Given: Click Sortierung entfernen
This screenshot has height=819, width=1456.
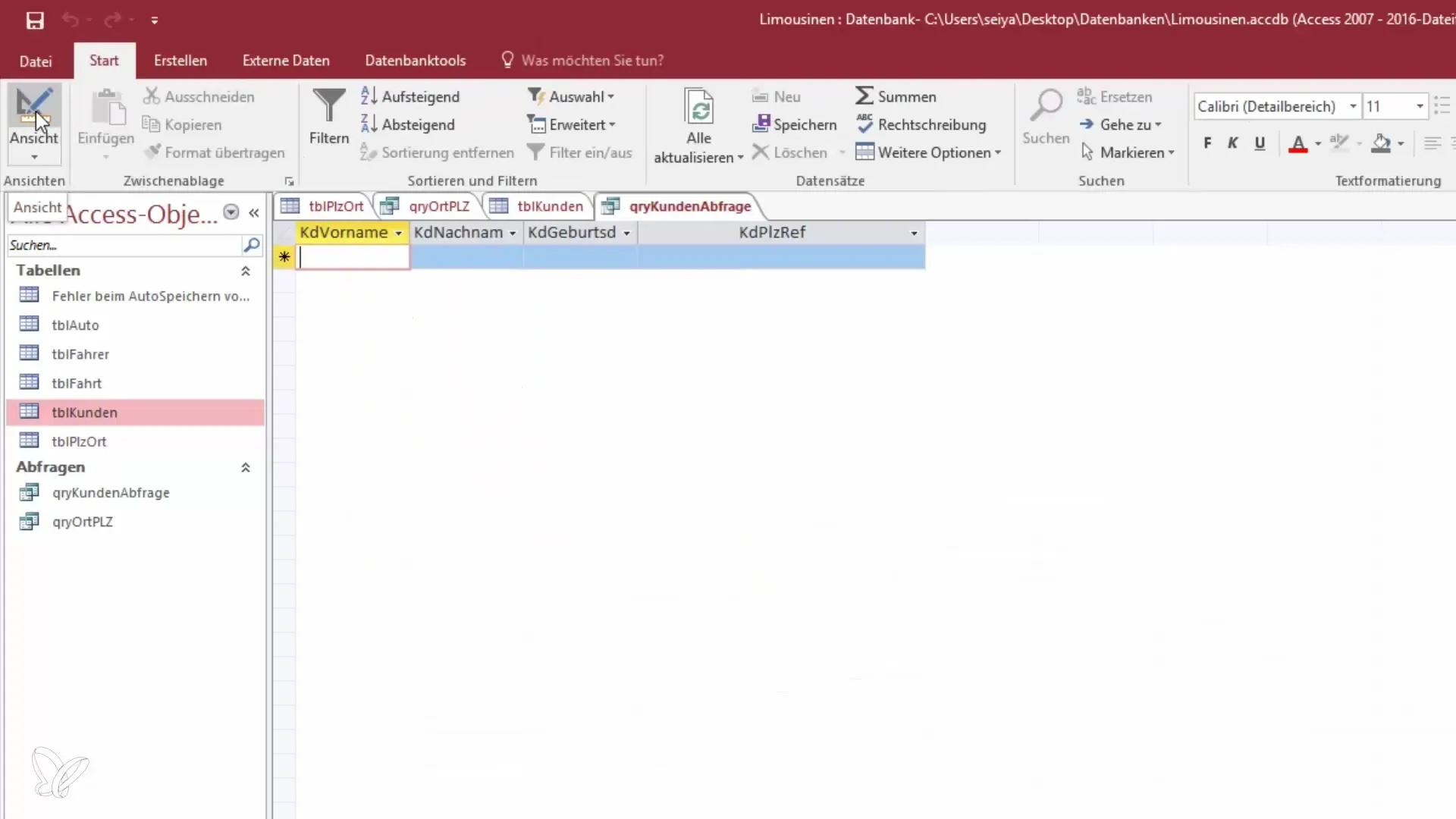Looking at the screenshot, I should [438, 152].
